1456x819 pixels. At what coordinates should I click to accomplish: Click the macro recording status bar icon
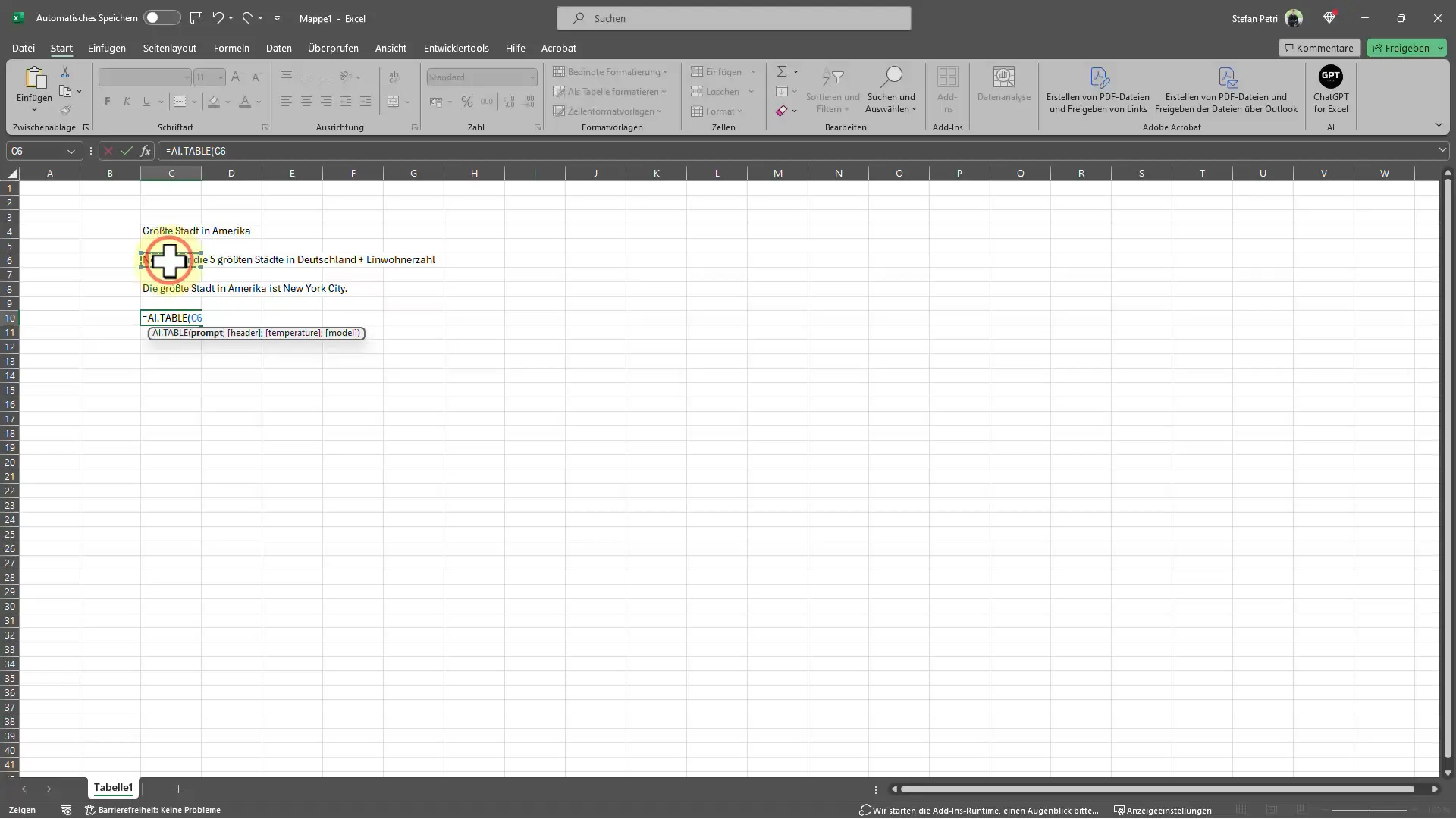point(66,811)
